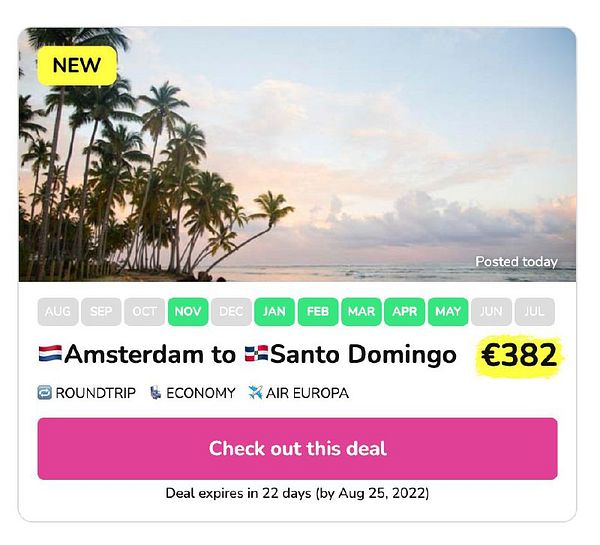600x545 pixels.
Task: Click the highlighted €382 price
Action: point(519,356)
